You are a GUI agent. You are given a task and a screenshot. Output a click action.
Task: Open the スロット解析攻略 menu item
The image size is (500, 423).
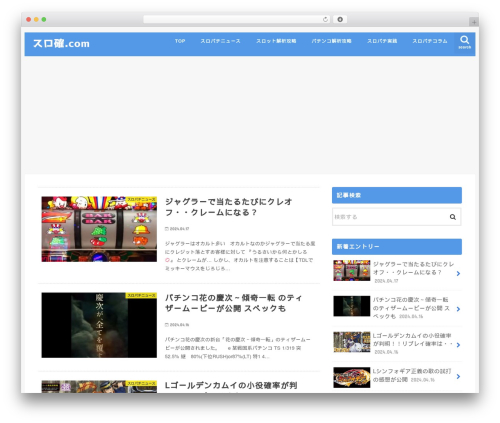(x=276, y=41)
